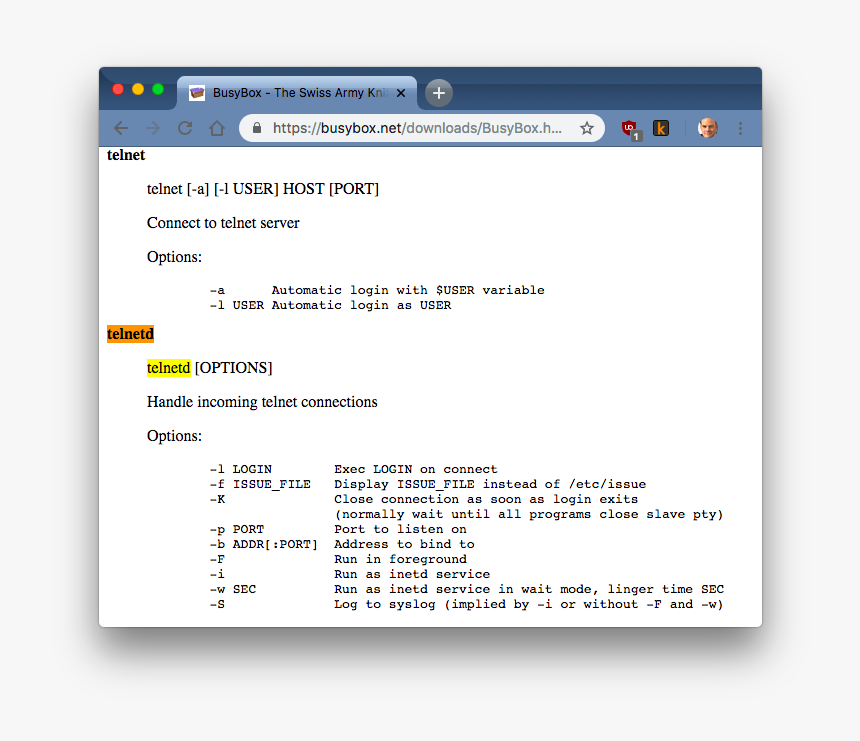Click the bold 'telnet' heading

click(126, 155)
